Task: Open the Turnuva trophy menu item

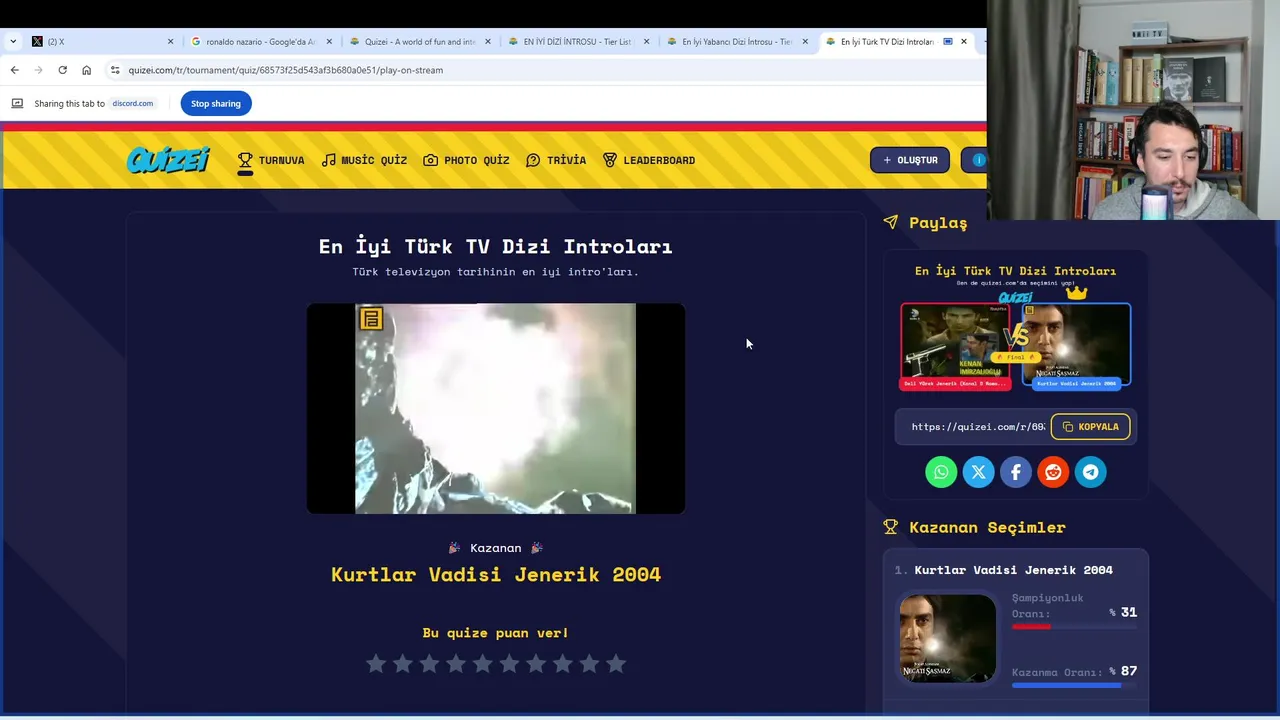Action: 270,160
